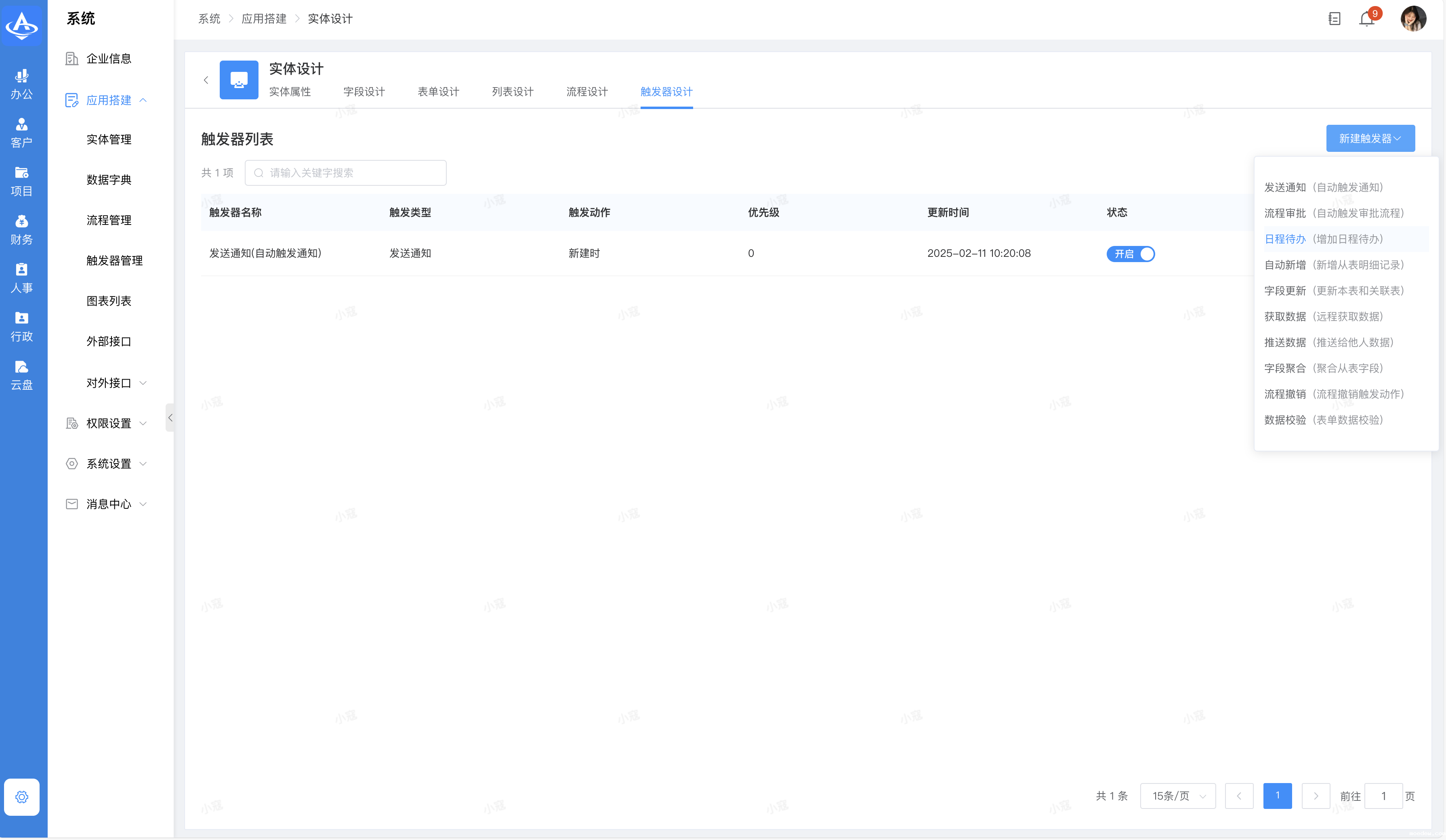
Task: Click the back arrow beside 实体设计 icon
Action: pyautogui.click(x=206, y=80)
